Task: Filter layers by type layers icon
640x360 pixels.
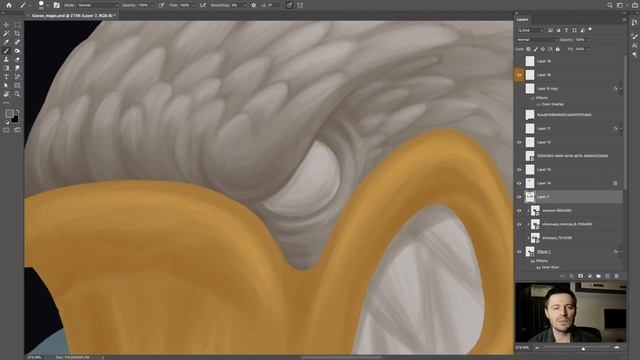Action: coord(566,30)
